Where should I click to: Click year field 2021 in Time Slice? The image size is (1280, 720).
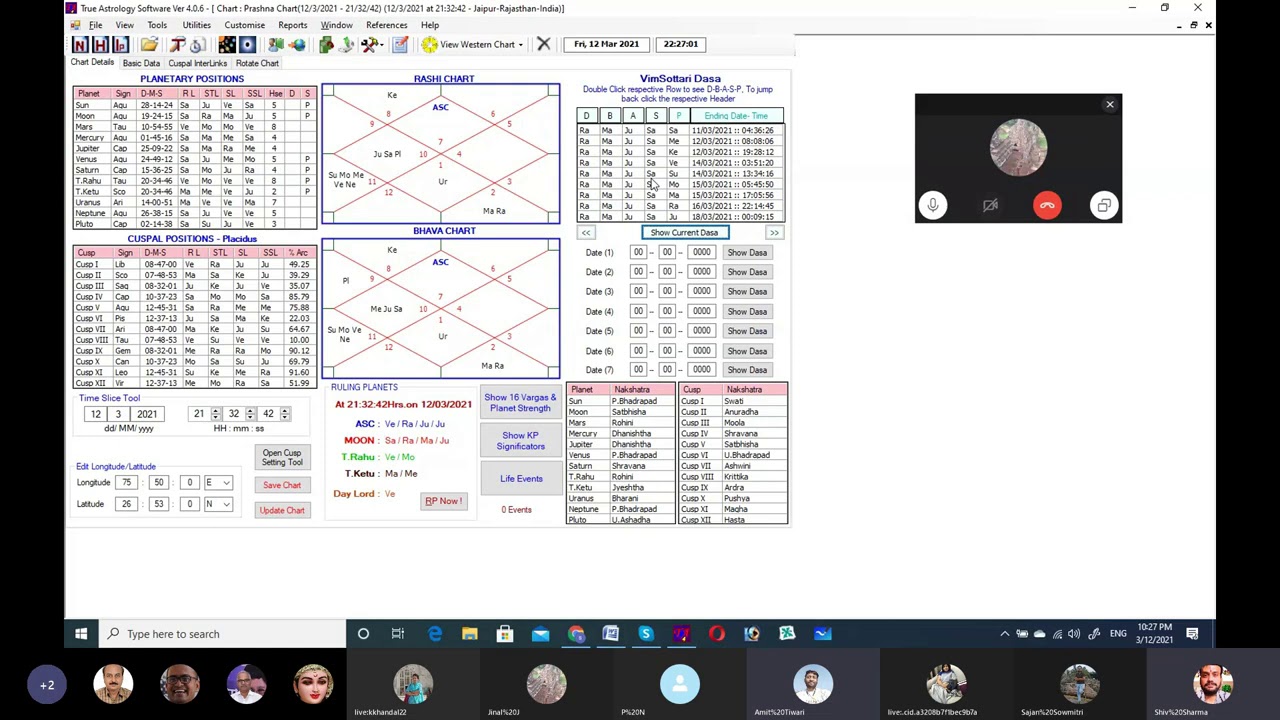pyautogui.click(x=147, y=414)
